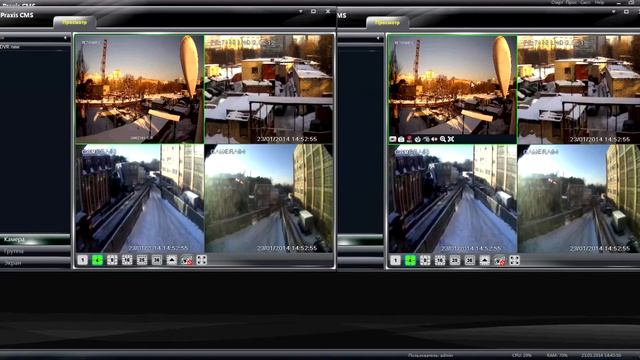Click CPU usage in status bar
Image resolution: width=640 pixels, height=360 pixels.
521,356
